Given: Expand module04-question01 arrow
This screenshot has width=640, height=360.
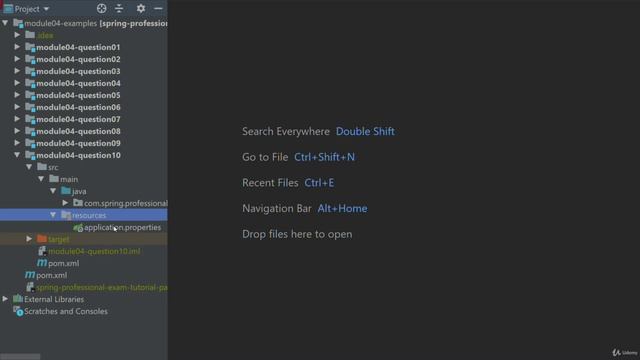Looking at the screenshot, I should pos(17,47).
